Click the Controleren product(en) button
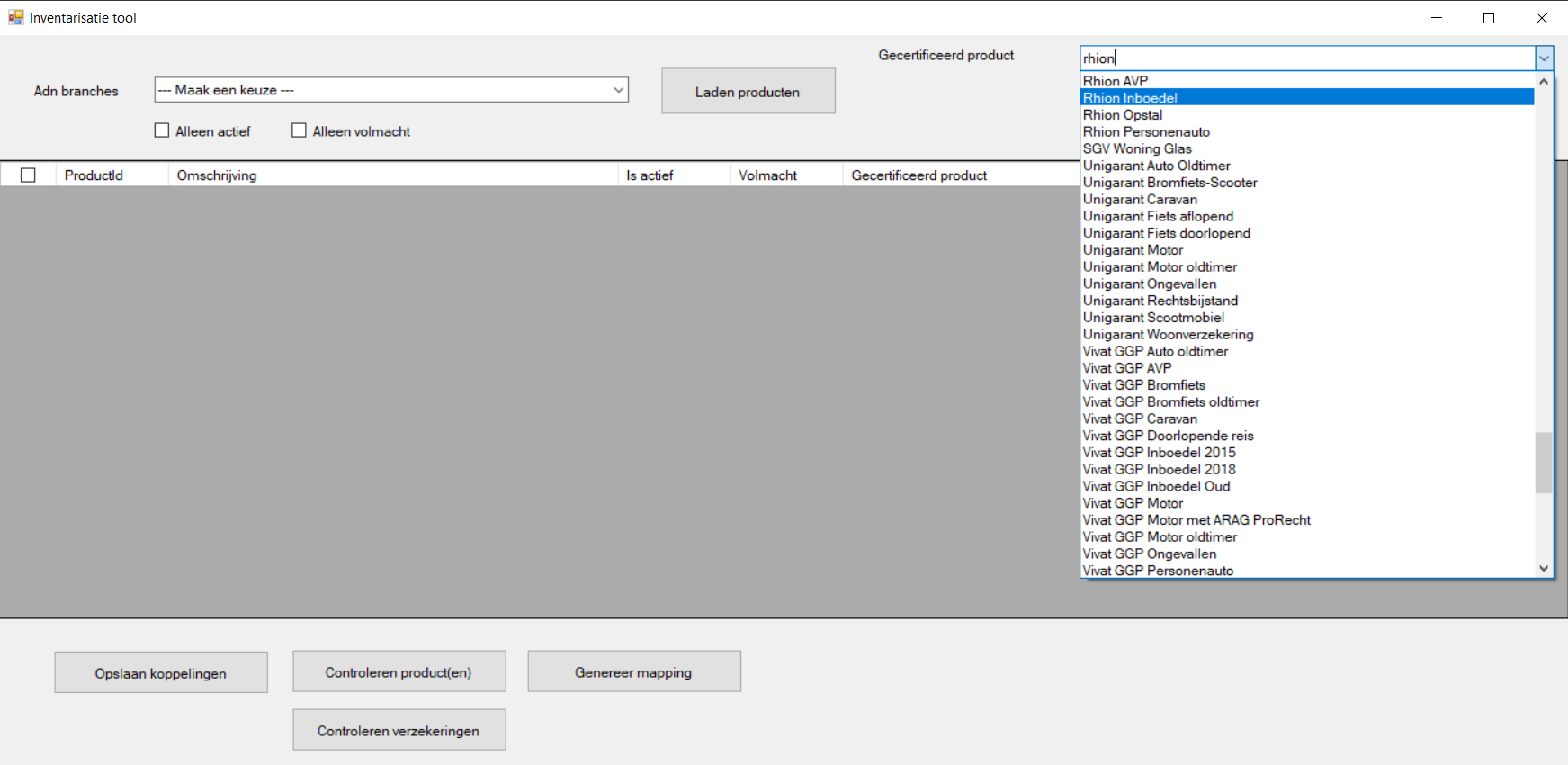 pyautogui.click(x=399, y=671)
